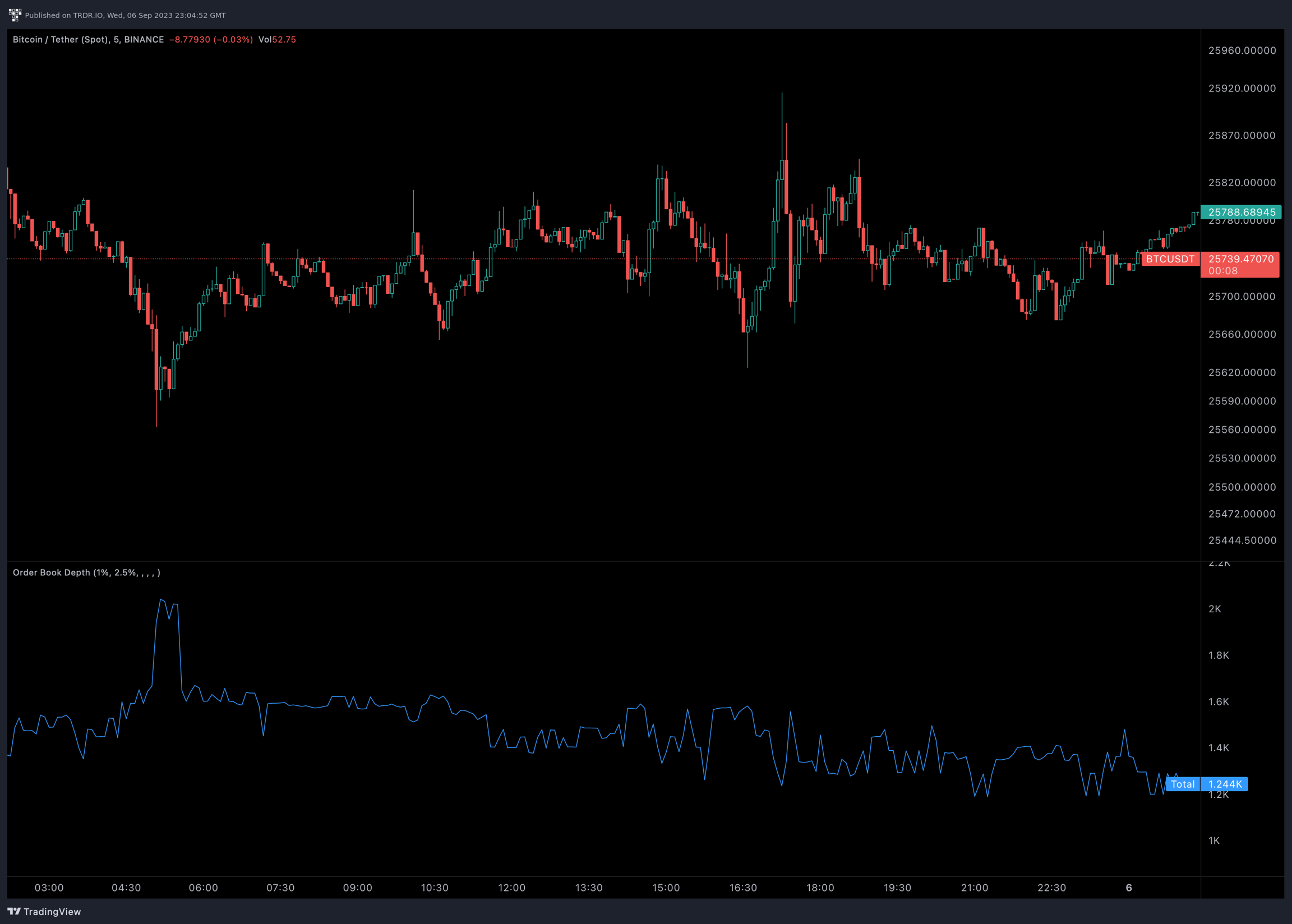The width and height of the screenshot is (1292, 924).
Task: Open the Published on TRDR.IO link
Action: 125,15
